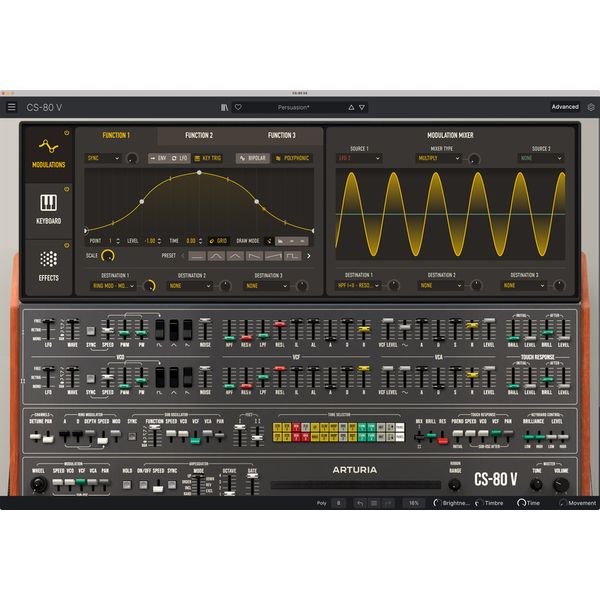Toggle the Grid snap option
This screenshot has width=600, height=600.
[218, 241]
